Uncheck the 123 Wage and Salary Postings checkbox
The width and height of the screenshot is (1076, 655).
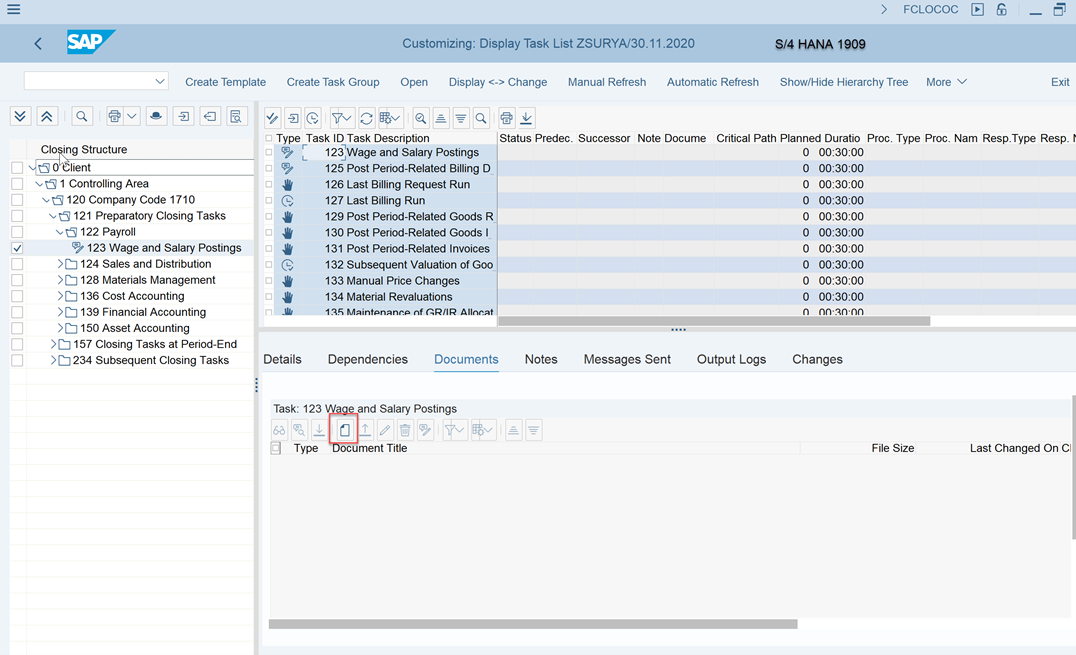point(17,248)
